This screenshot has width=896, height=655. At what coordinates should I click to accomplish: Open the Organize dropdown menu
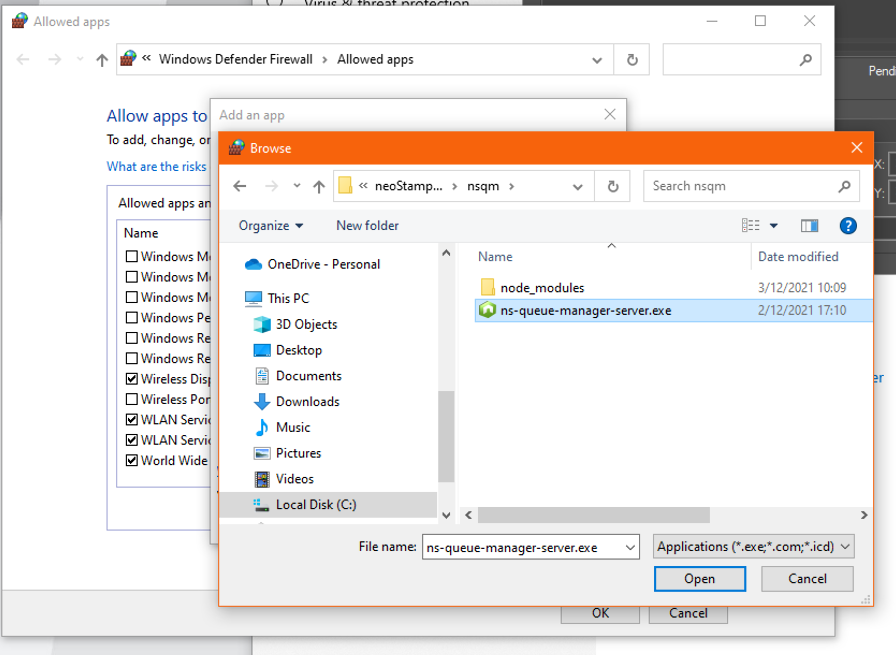click(271, 226)
